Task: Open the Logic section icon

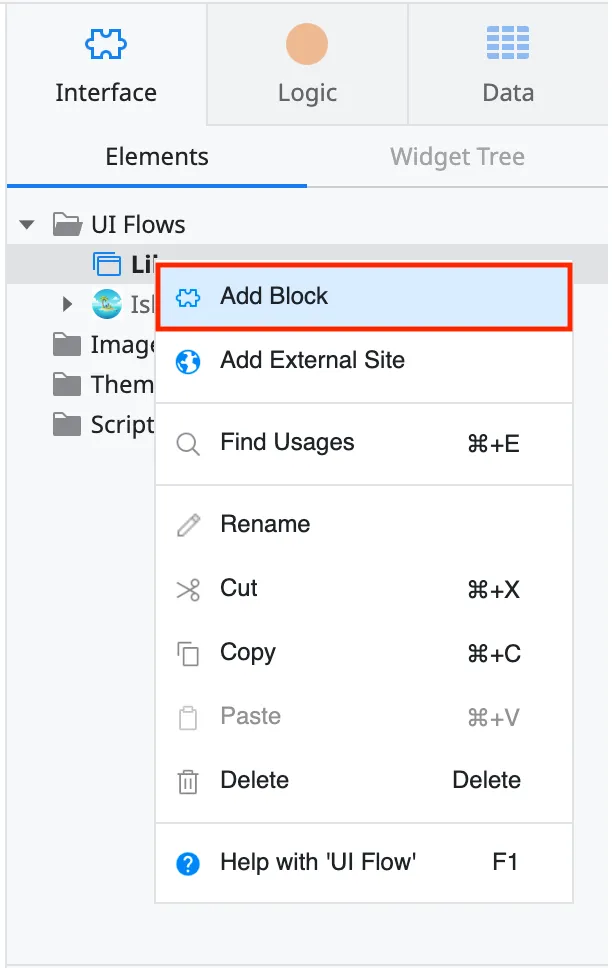Action: [306, 44]
